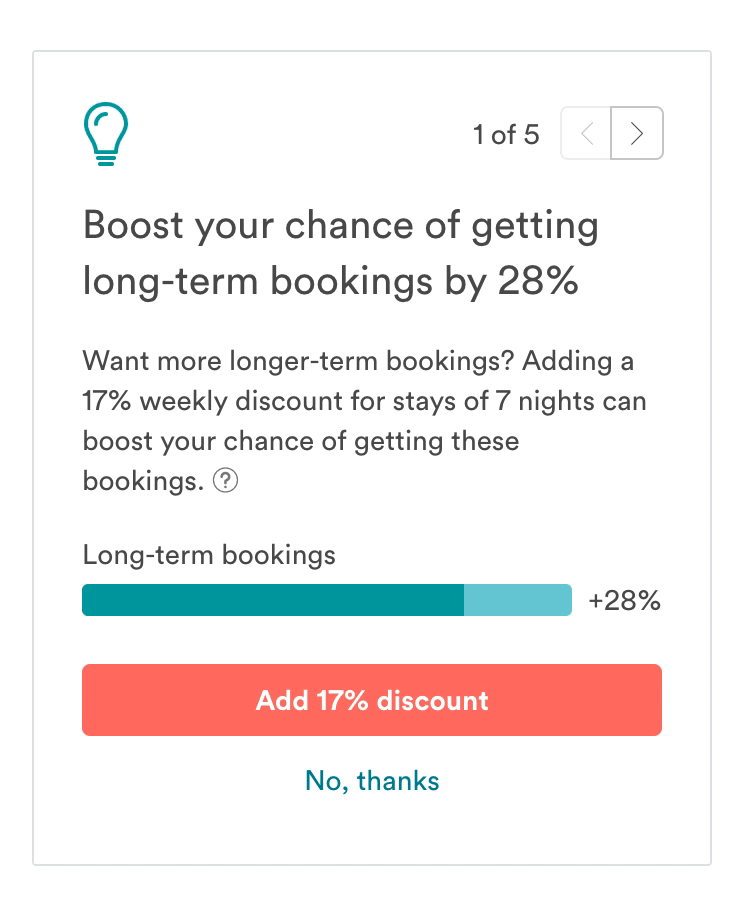The width and height of the screenshot is (748, 912).
Task: Click the 1 of 5 page counter
Action: 506,134
